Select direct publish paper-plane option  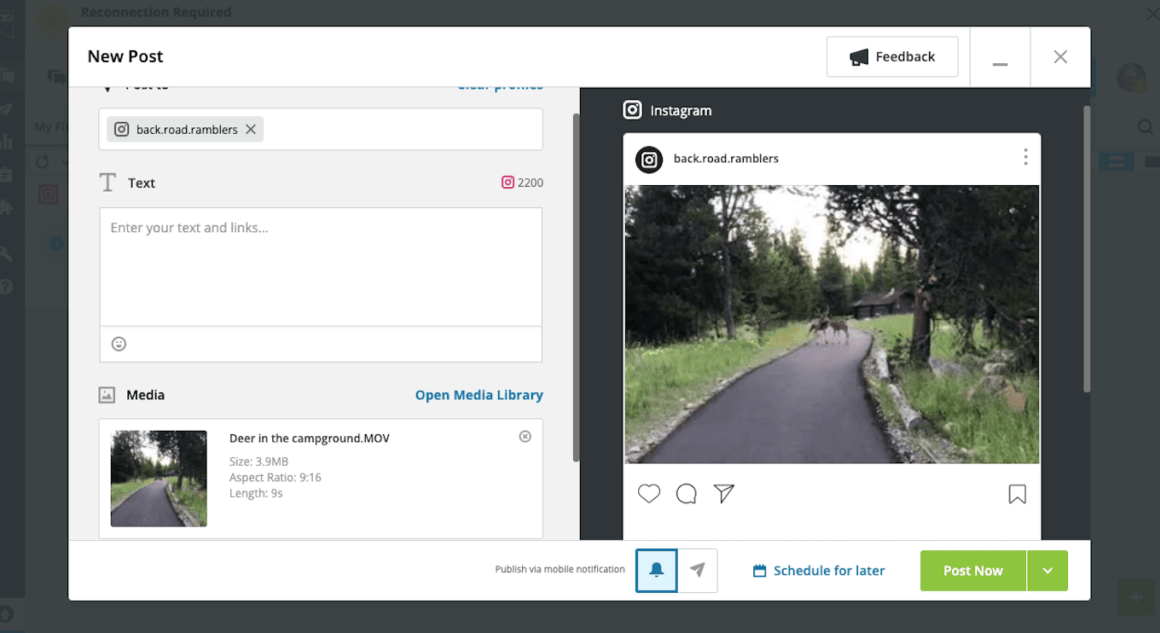click(x=697, y=570)
